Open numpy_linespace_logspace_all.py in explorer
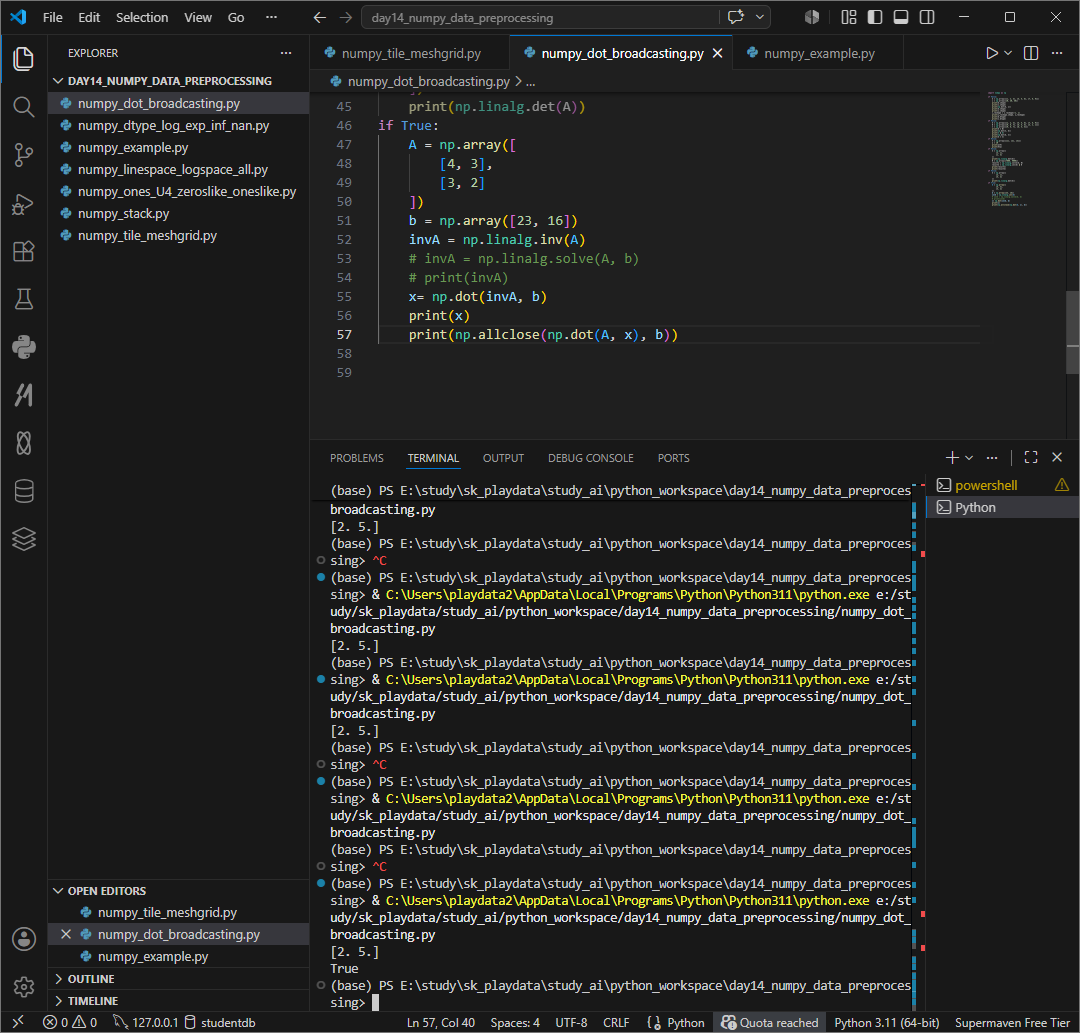1080x1033 pixels. point(178,169)
